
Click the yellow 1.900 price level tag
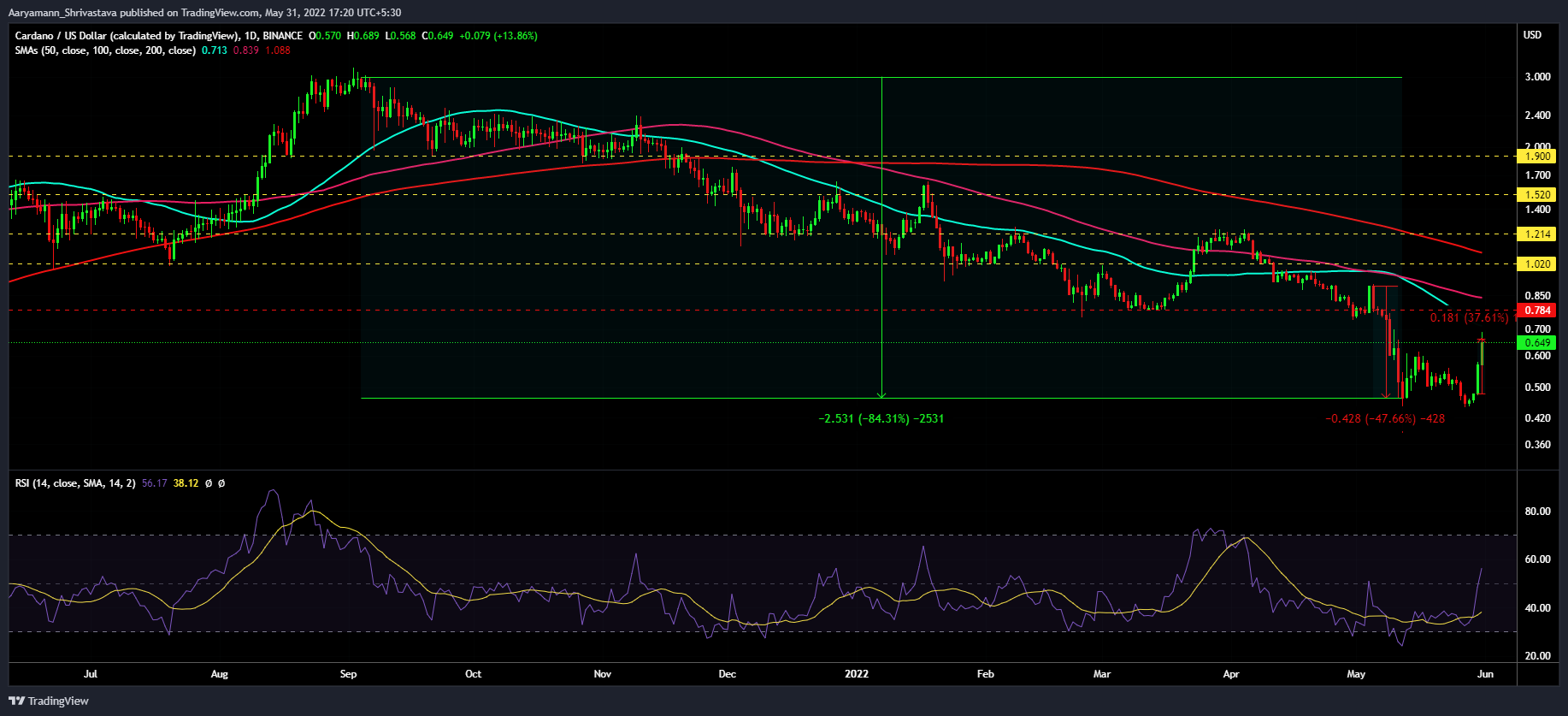(1536, 157)
